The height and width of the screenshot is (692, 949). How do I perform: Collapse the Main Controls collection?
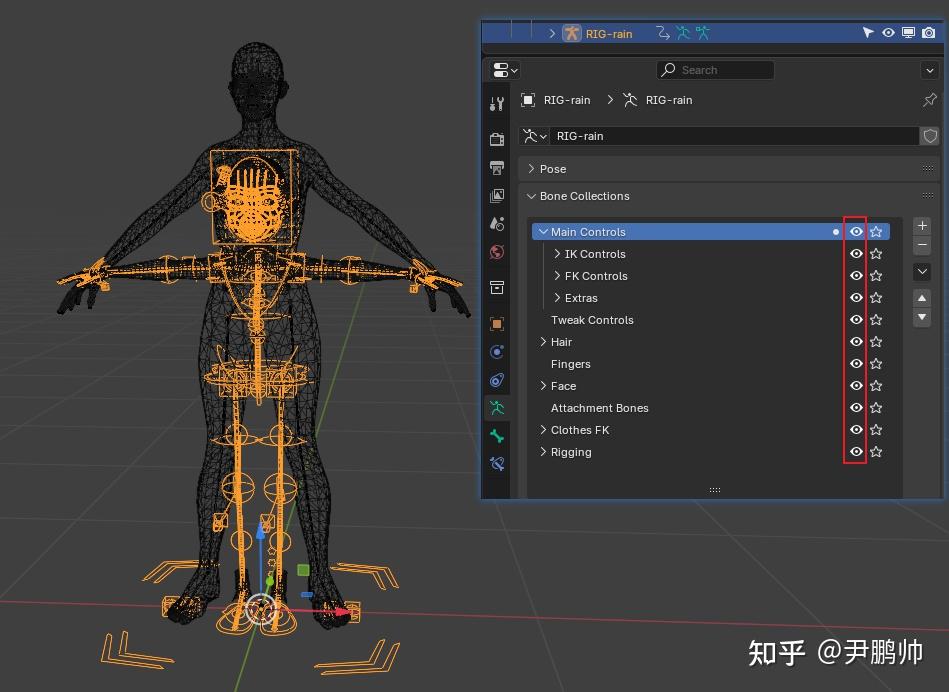[543, 231]
